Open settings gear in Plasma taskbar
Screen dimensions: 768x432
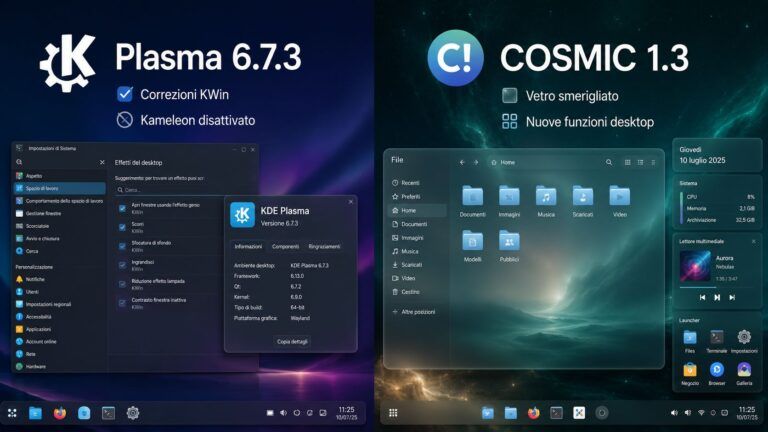133,413
